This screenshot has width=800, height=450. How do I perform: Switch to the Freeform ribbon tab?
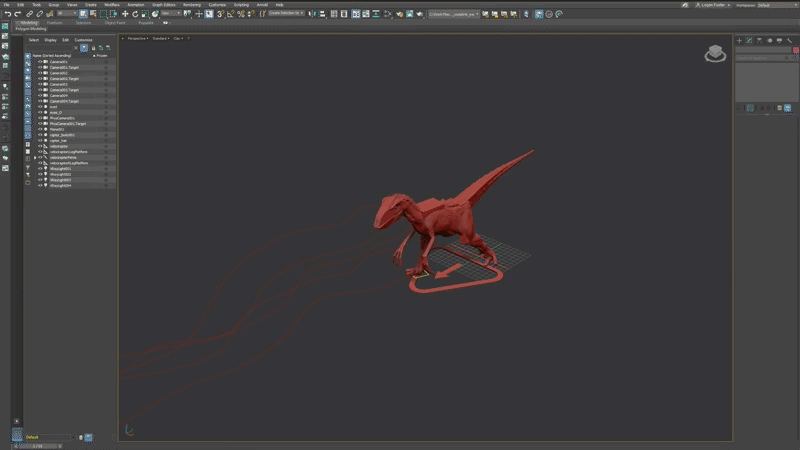pyautogui.click(x=55, y=23)
